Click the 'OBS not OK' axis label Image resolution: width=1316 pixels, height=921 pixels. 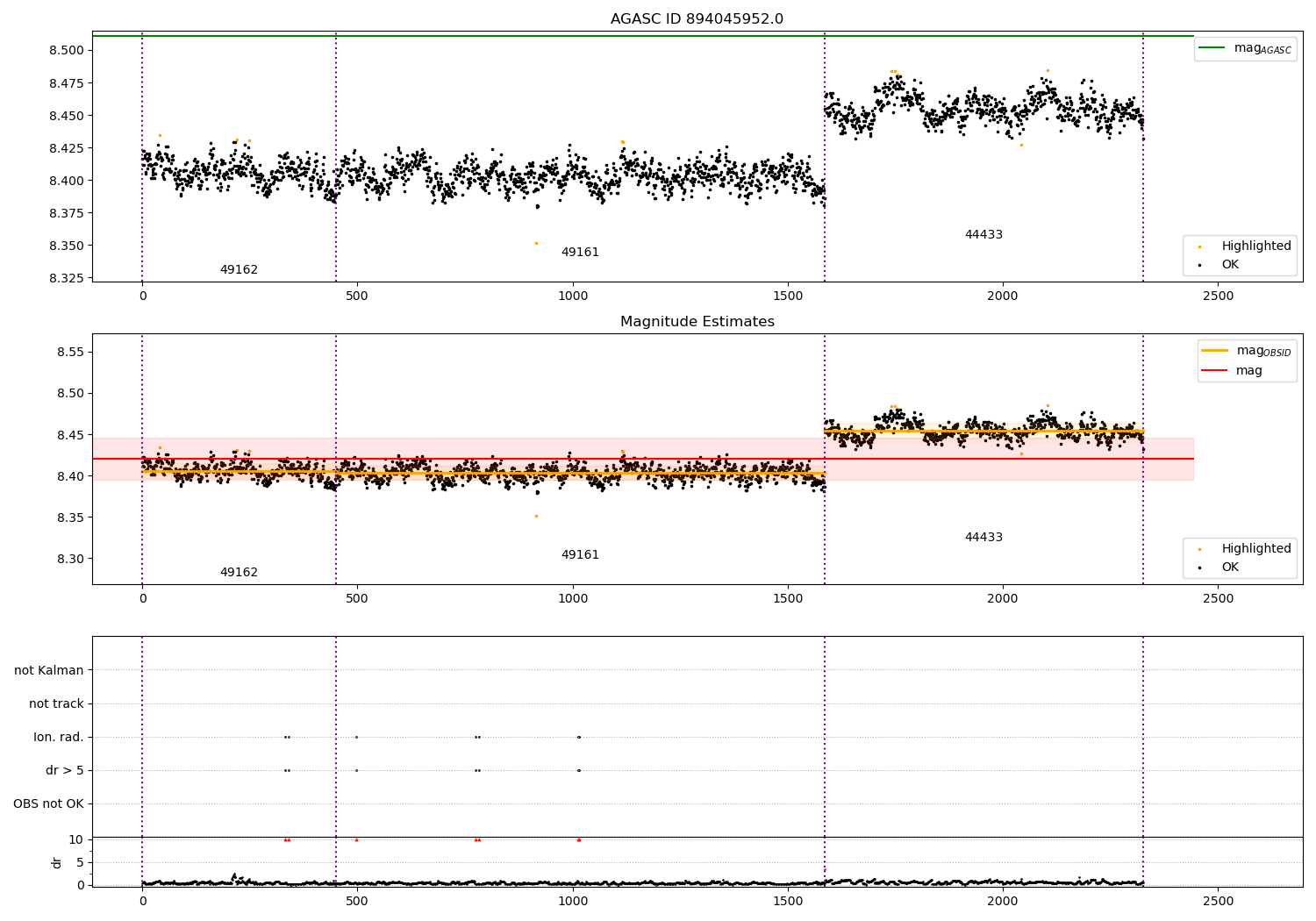(48, 803)
